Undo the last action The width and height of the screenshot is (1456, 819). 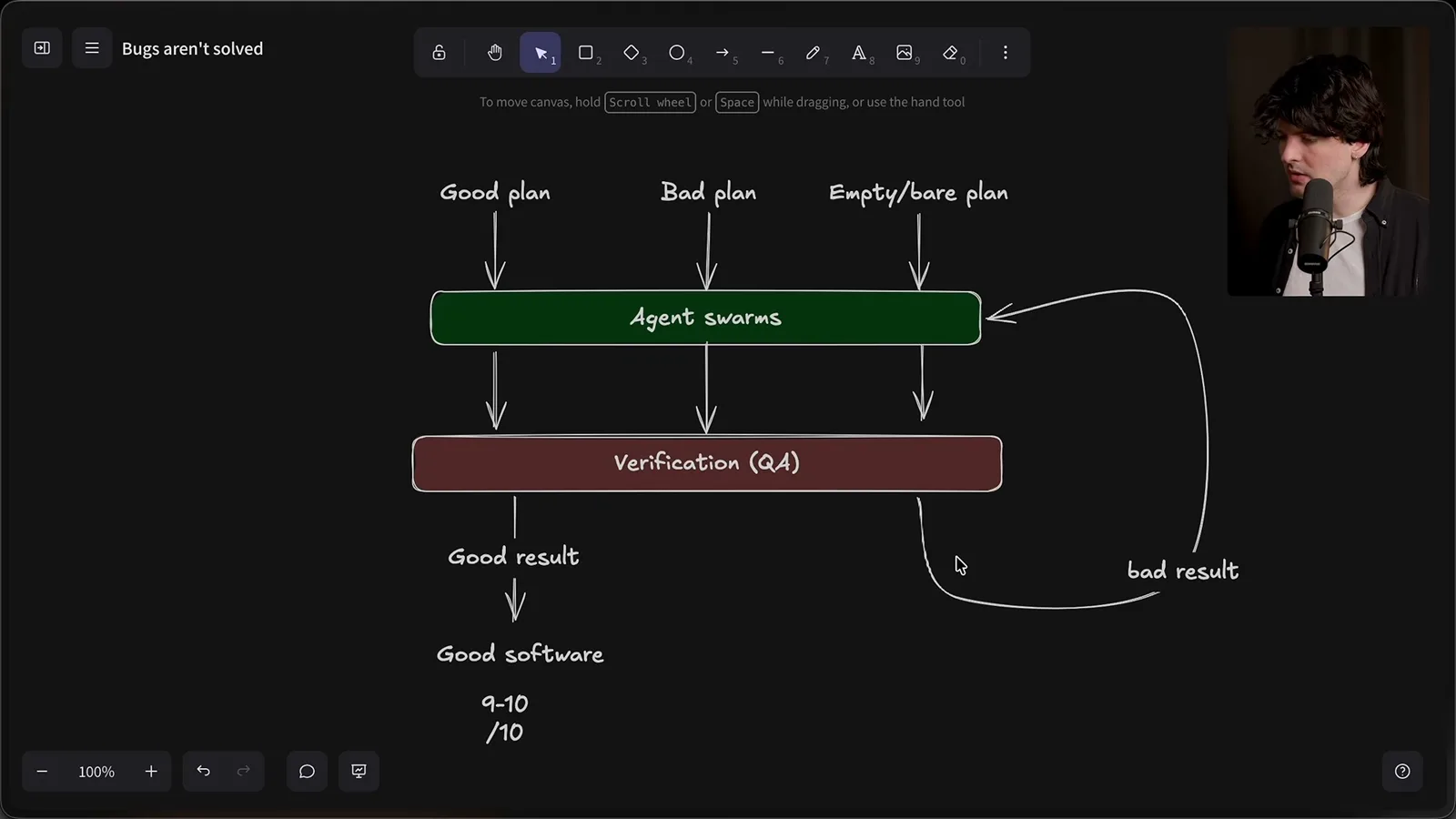pos(204,772)
